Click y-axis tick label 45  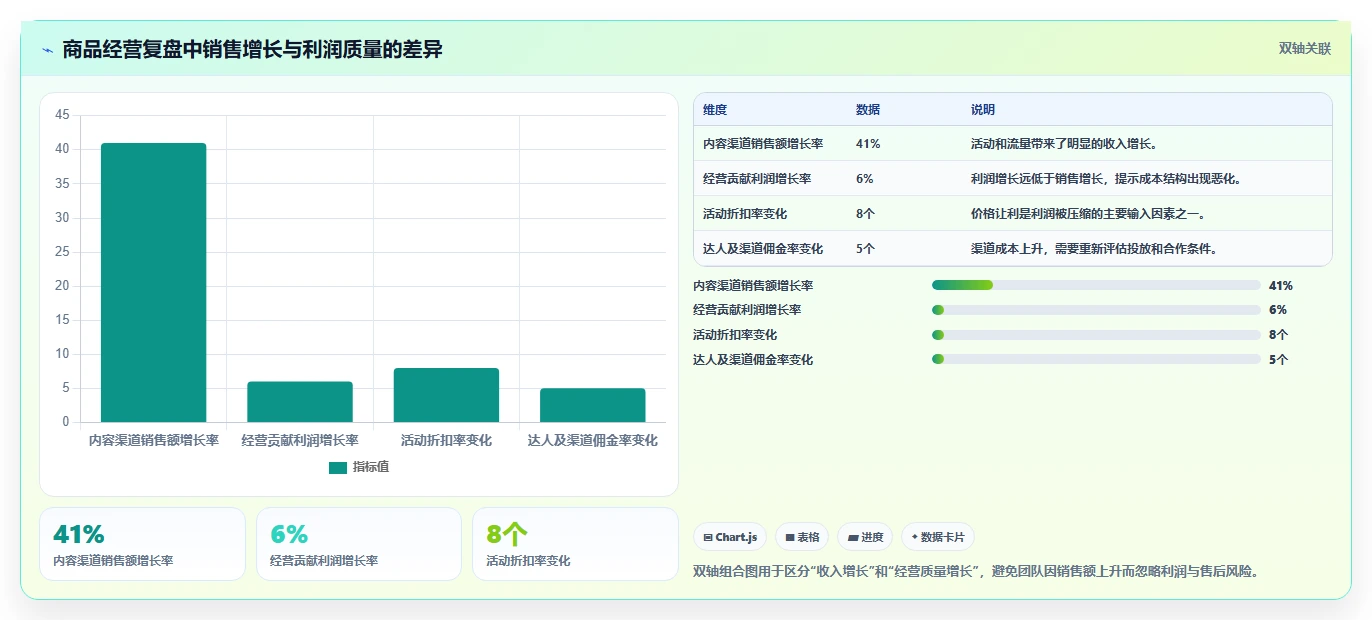[62, 115]
